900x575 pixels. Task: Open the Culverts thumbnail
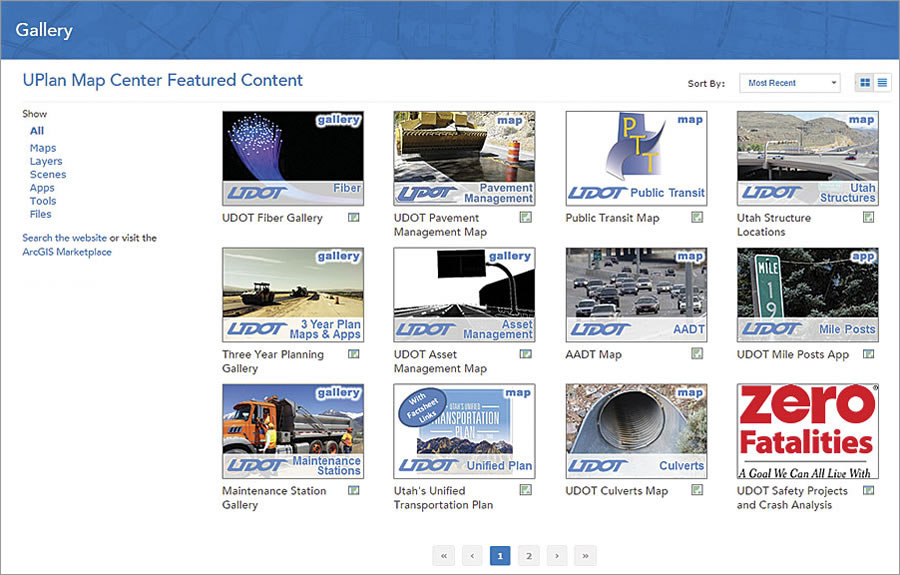click(x=636, y=432)
